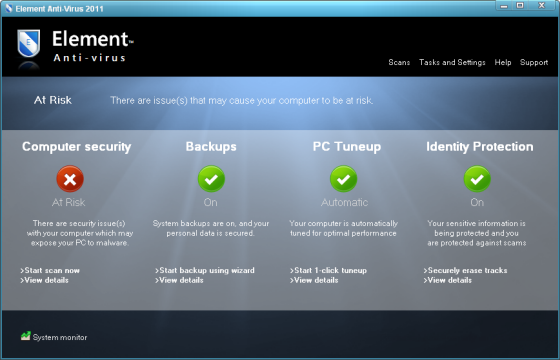Viewport: 560px width, 360px height.
Task: Start backup using wizard
Action: (x=205, y=270)
